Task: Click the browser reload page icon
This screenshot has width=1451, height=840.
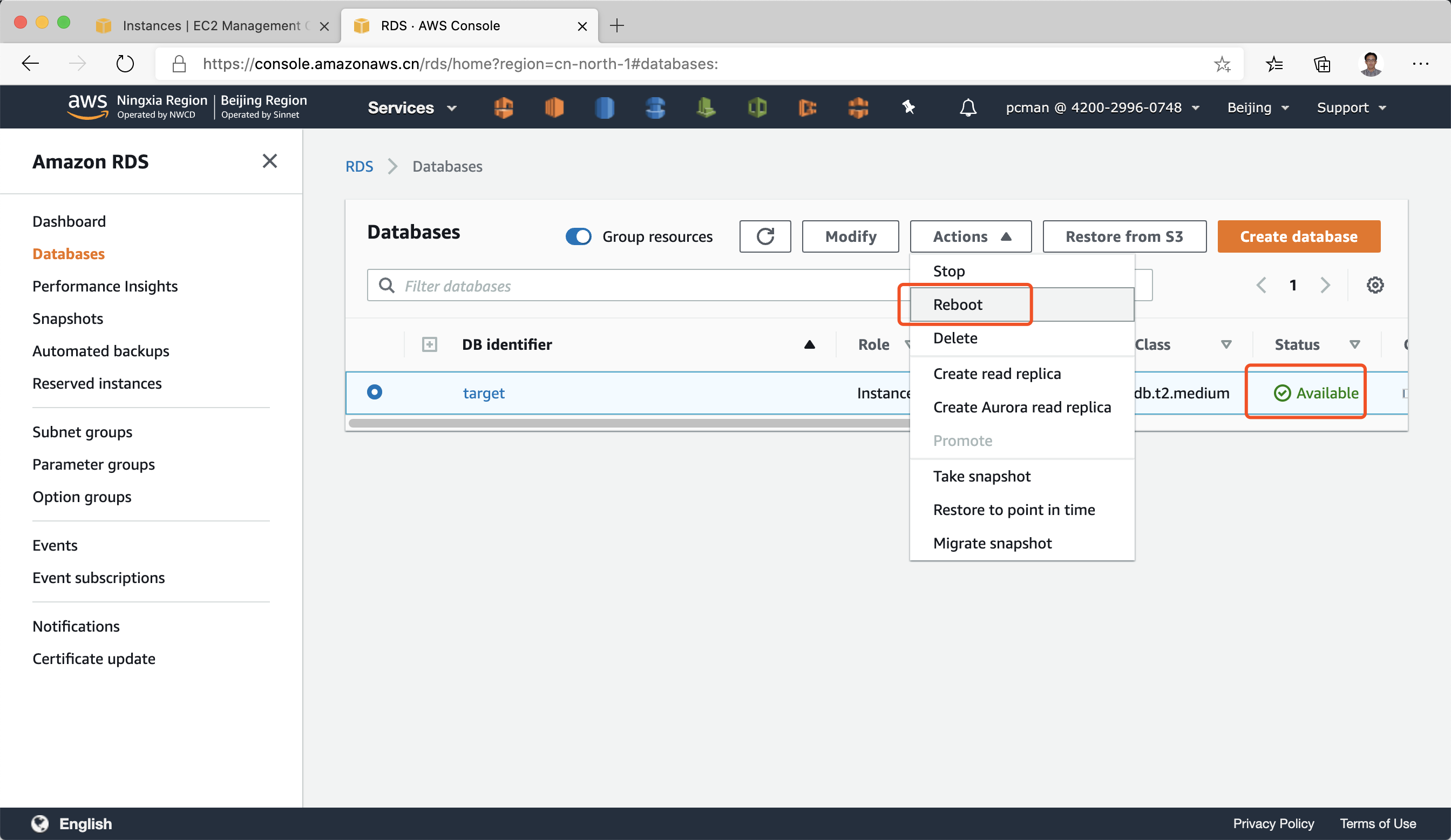Action: click(x=124, y=63)
